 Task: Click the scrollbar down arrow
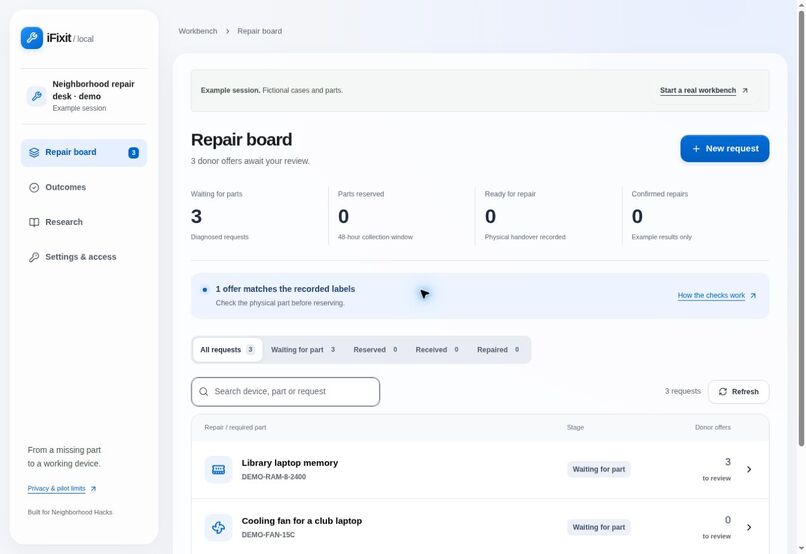(801, 549)
